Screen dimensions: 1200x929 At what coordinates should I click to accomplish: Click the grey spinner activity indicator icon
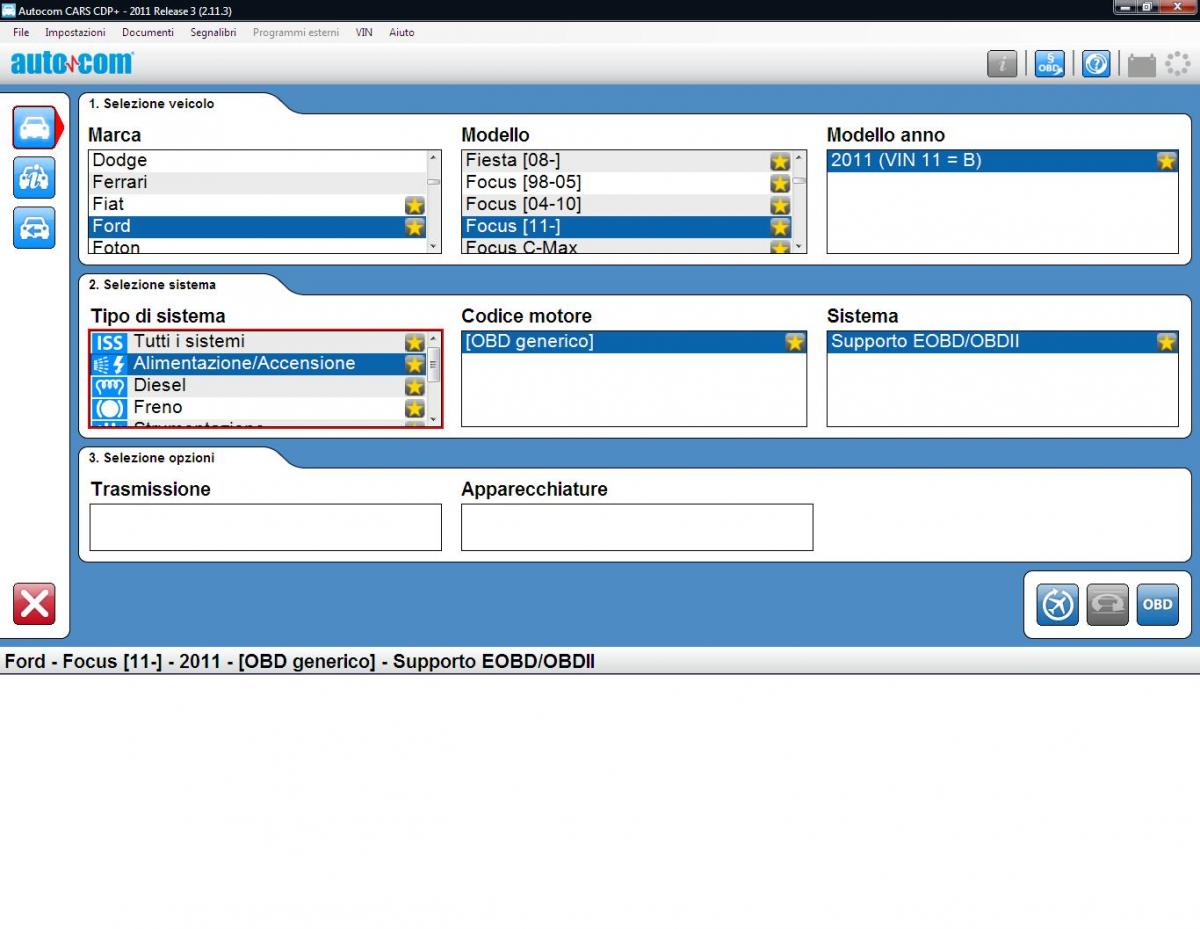(x=1177, y=64)
